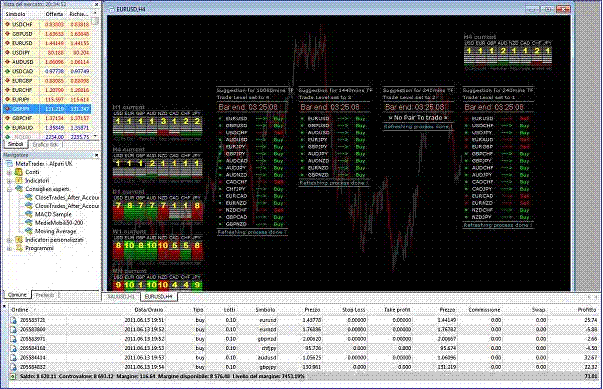Click the MedieMobili50-200 expert advisor icon
Screen dimensions: 603x389
(x=28, y=223)
